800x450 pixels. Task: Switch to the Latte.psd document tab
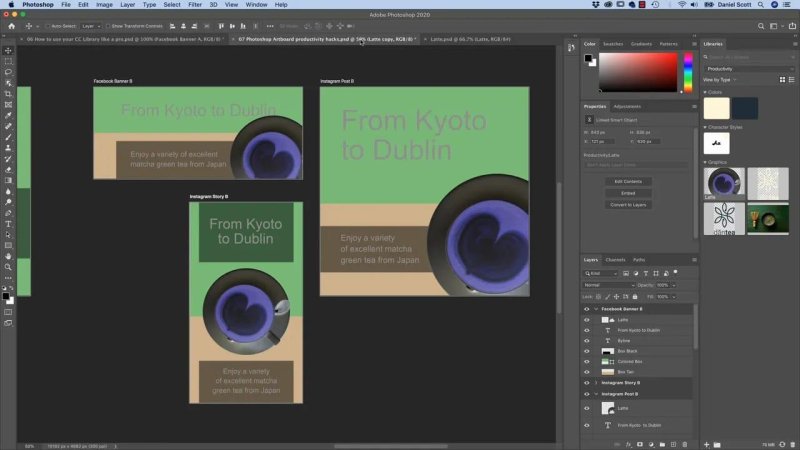click(x=470, y=39)
